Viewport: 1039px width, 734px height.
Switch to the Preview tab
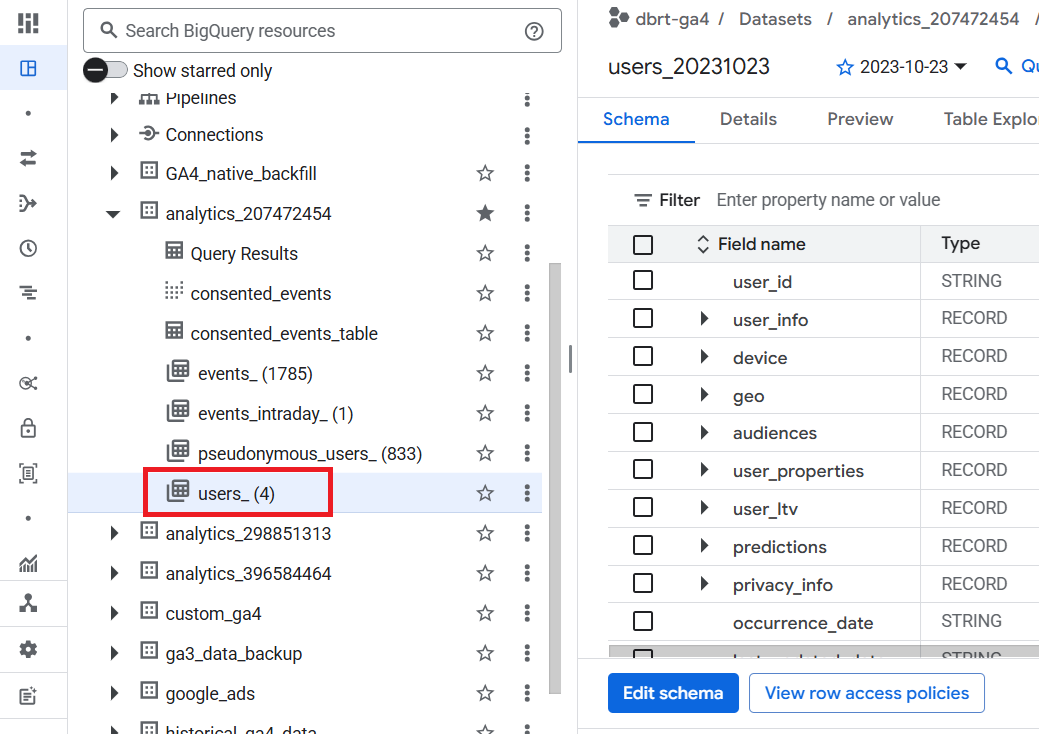coord(860,119)
